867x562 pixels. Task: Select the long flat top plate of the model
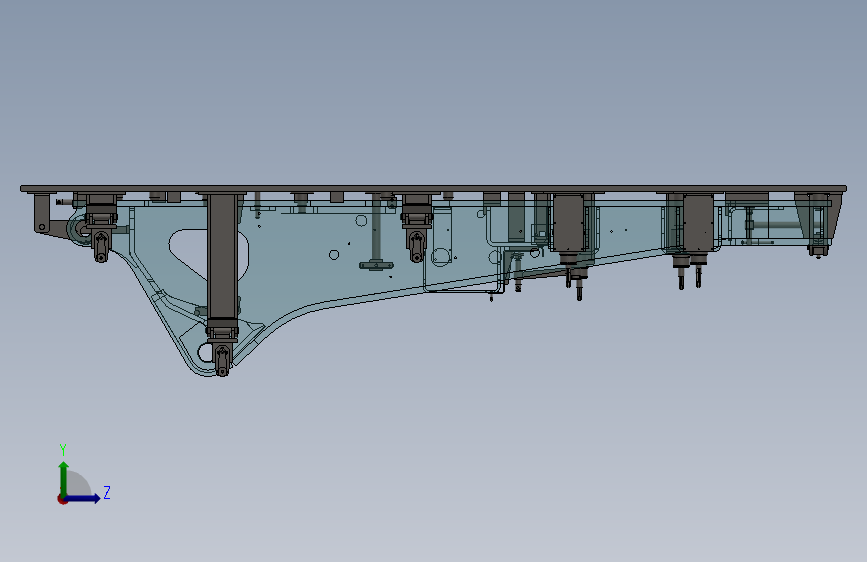434,189
